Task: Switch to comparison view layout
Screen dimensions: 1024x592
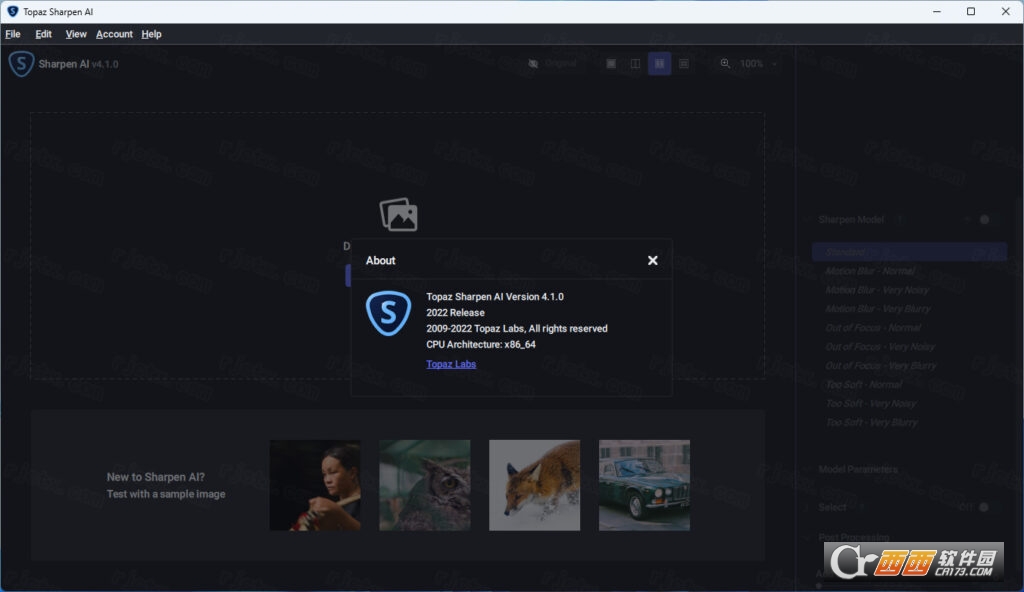Action: [684, 63]
